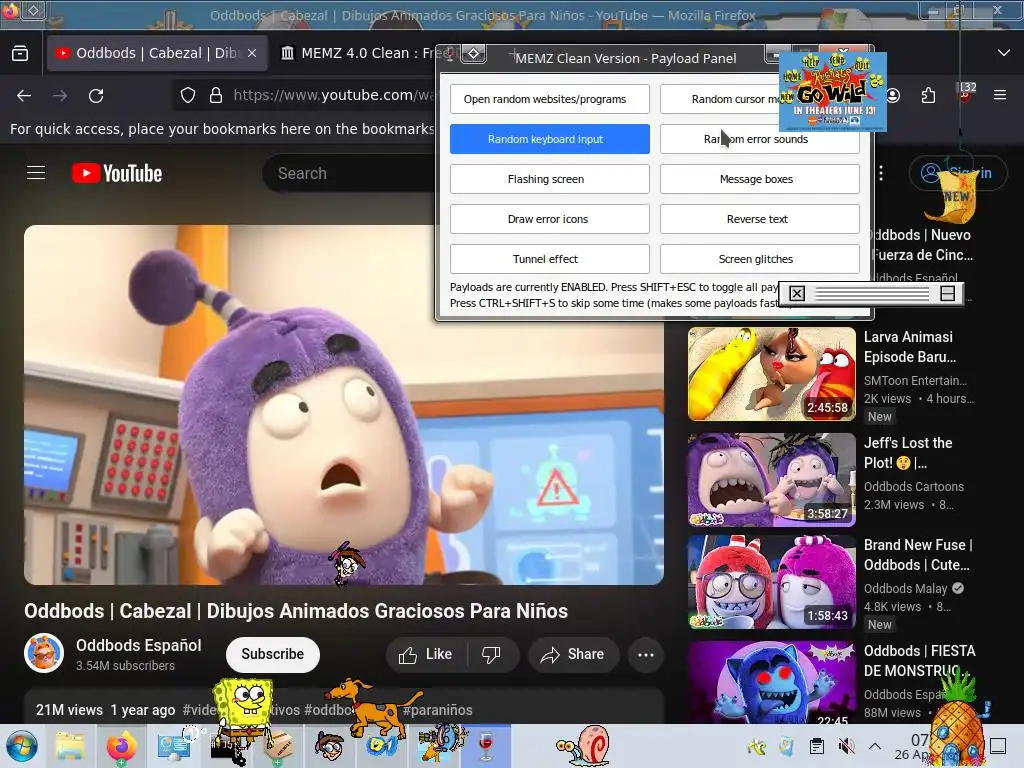Open the Oddbods Español channel name link
This screenshot has width=1024, height=768.
click(x=138, y=645)
